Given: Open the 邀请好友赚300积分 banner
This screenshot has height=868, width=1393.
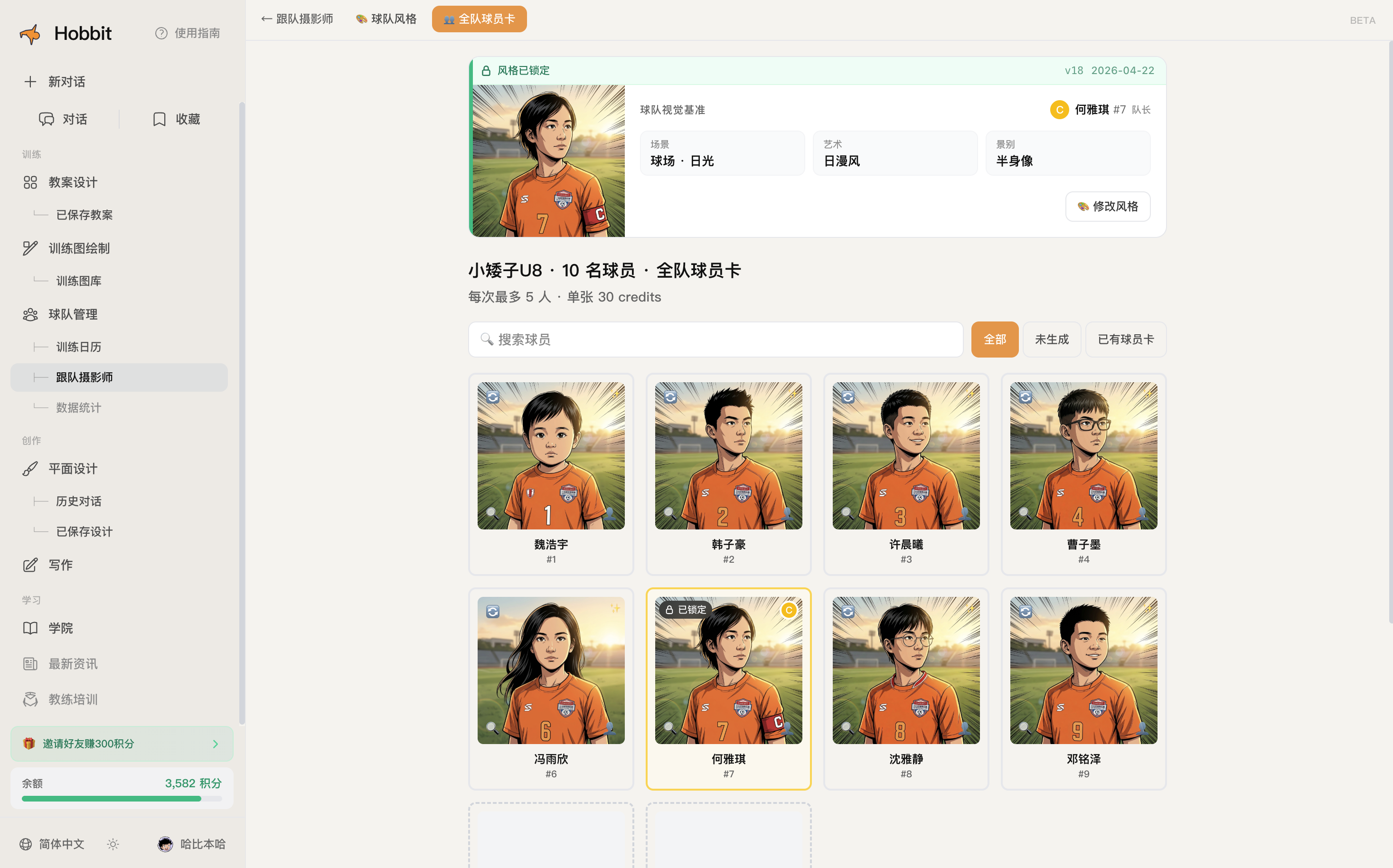Looking at the screenshot, I should coord(121,744).
